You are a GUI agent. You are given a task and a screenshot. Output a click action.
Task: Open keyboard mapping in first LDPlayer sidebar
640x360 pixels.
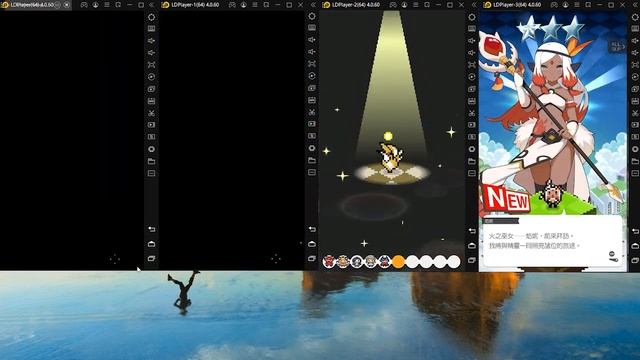pyautogui.click(x=151, y=29)
